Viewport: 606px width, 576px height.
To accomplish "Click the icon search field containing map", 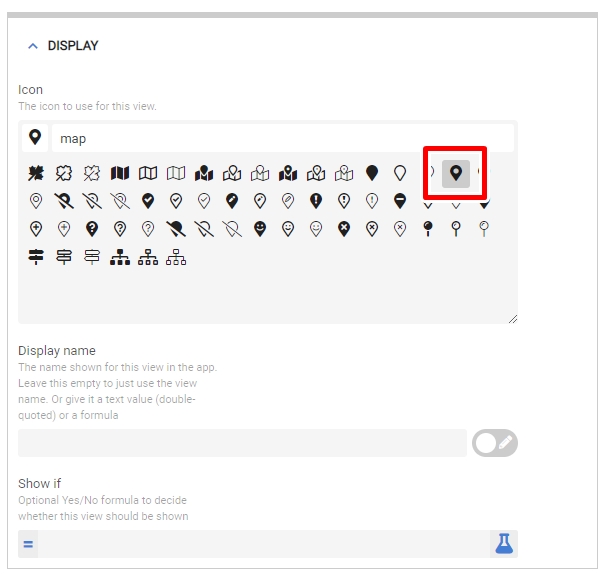I will [x=283, y=138].
